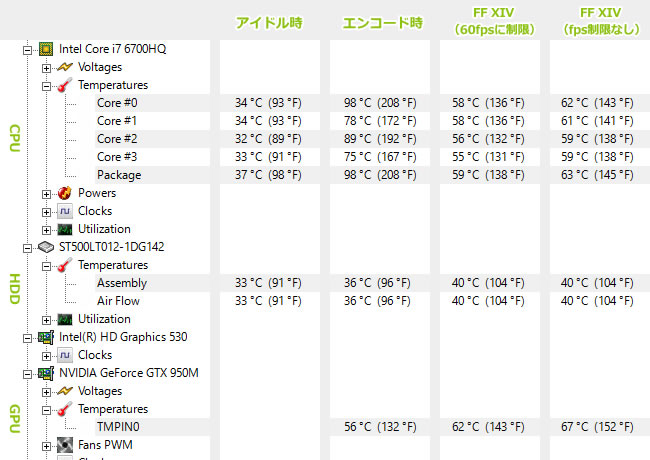650x460 pixels.
Task: Click Core #3 encode value '75 °C (167 °F)'
Action: pos(380,157)
